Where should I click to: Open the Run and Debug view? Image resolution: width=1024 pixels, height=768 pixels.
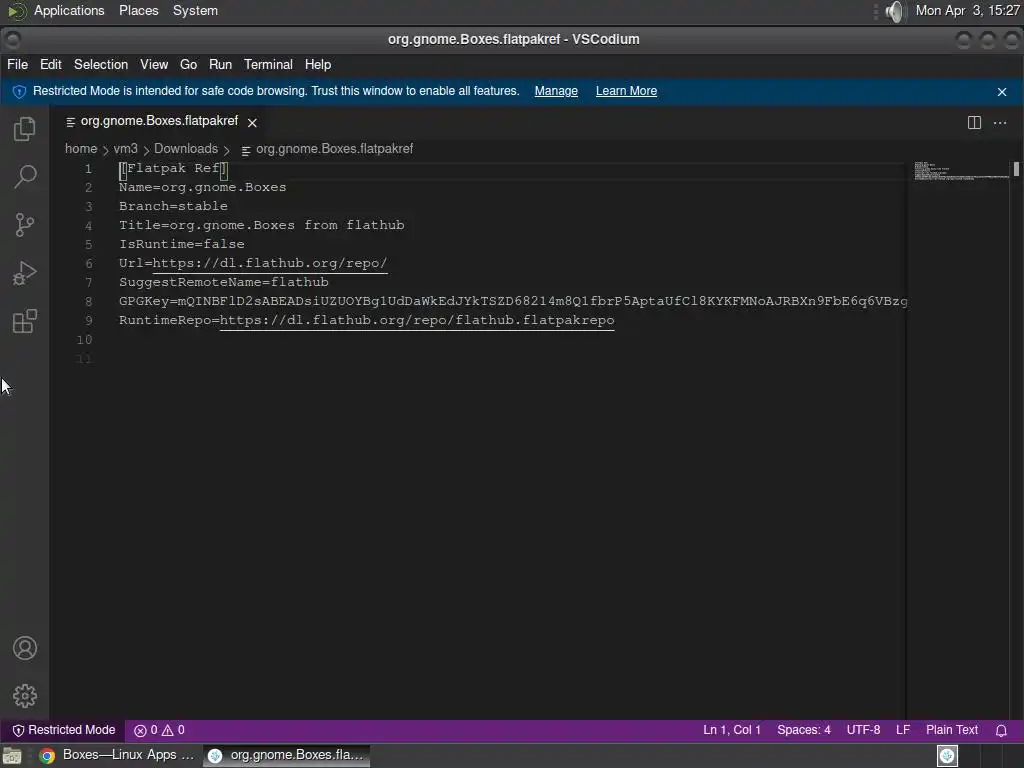pyautogui.click(x=25, y=273)
